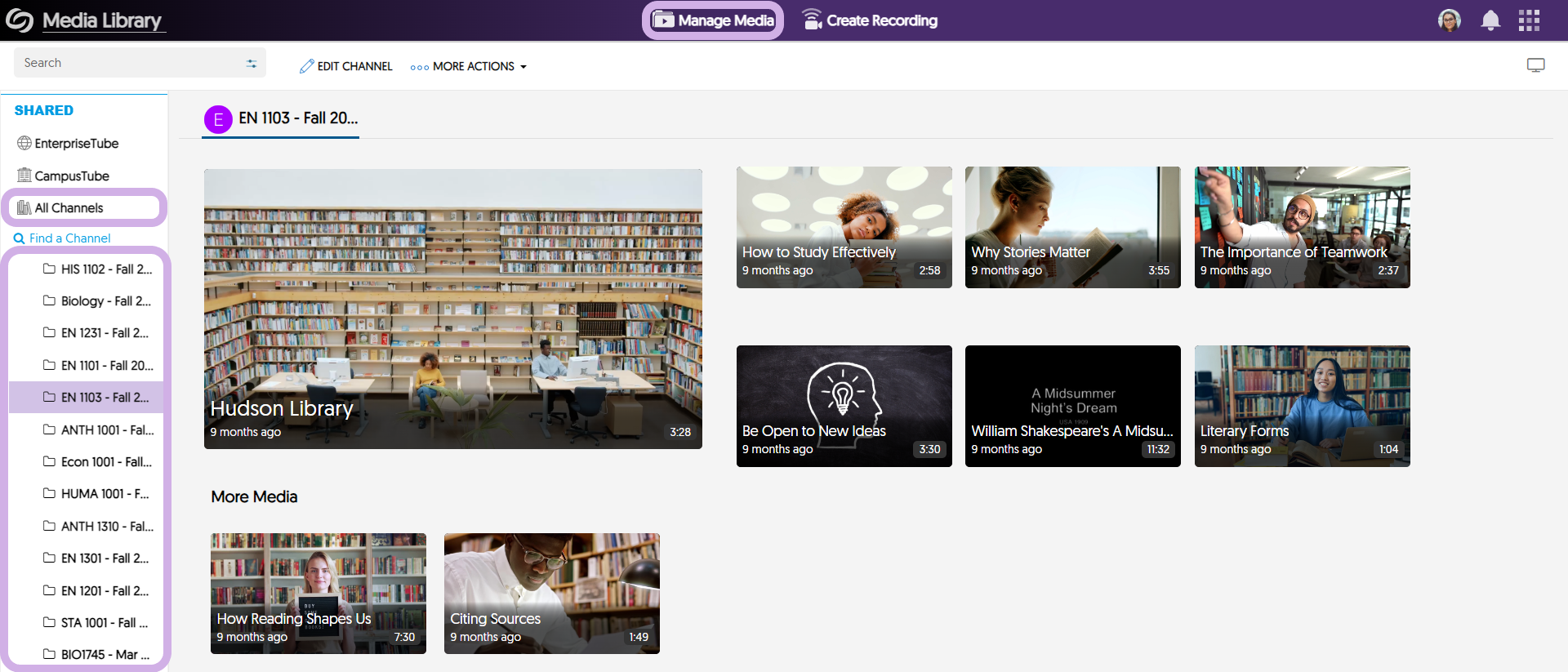Select ANTH 1310 channel in list

click(106, 527)
